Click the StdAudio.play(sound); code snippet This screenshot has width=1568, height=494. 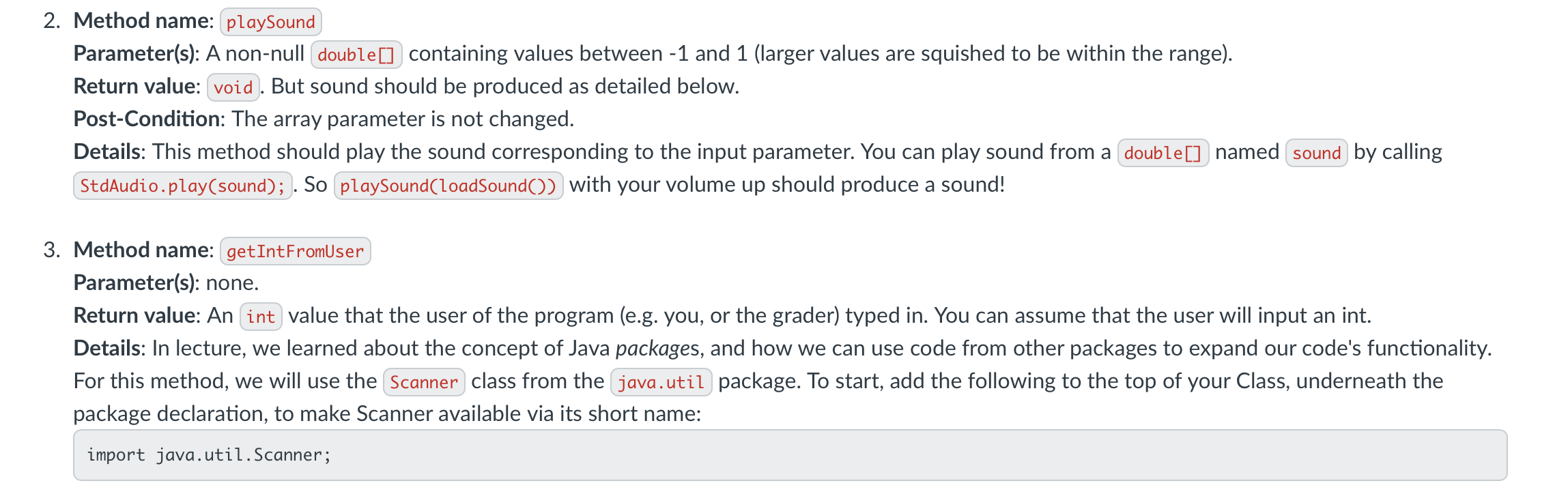click(x=183, y=186)
